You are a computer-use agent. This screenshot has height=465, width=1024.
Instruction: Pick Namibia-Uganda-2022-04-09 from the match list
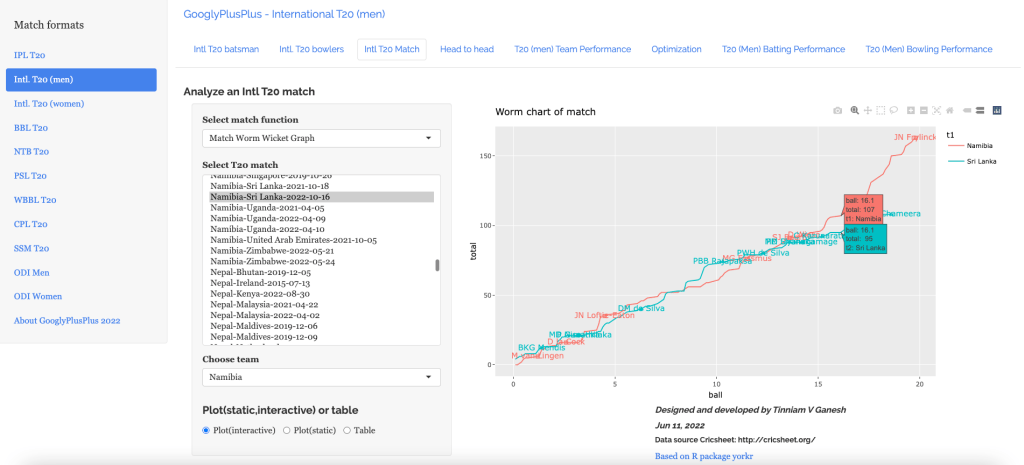[267, 218]
